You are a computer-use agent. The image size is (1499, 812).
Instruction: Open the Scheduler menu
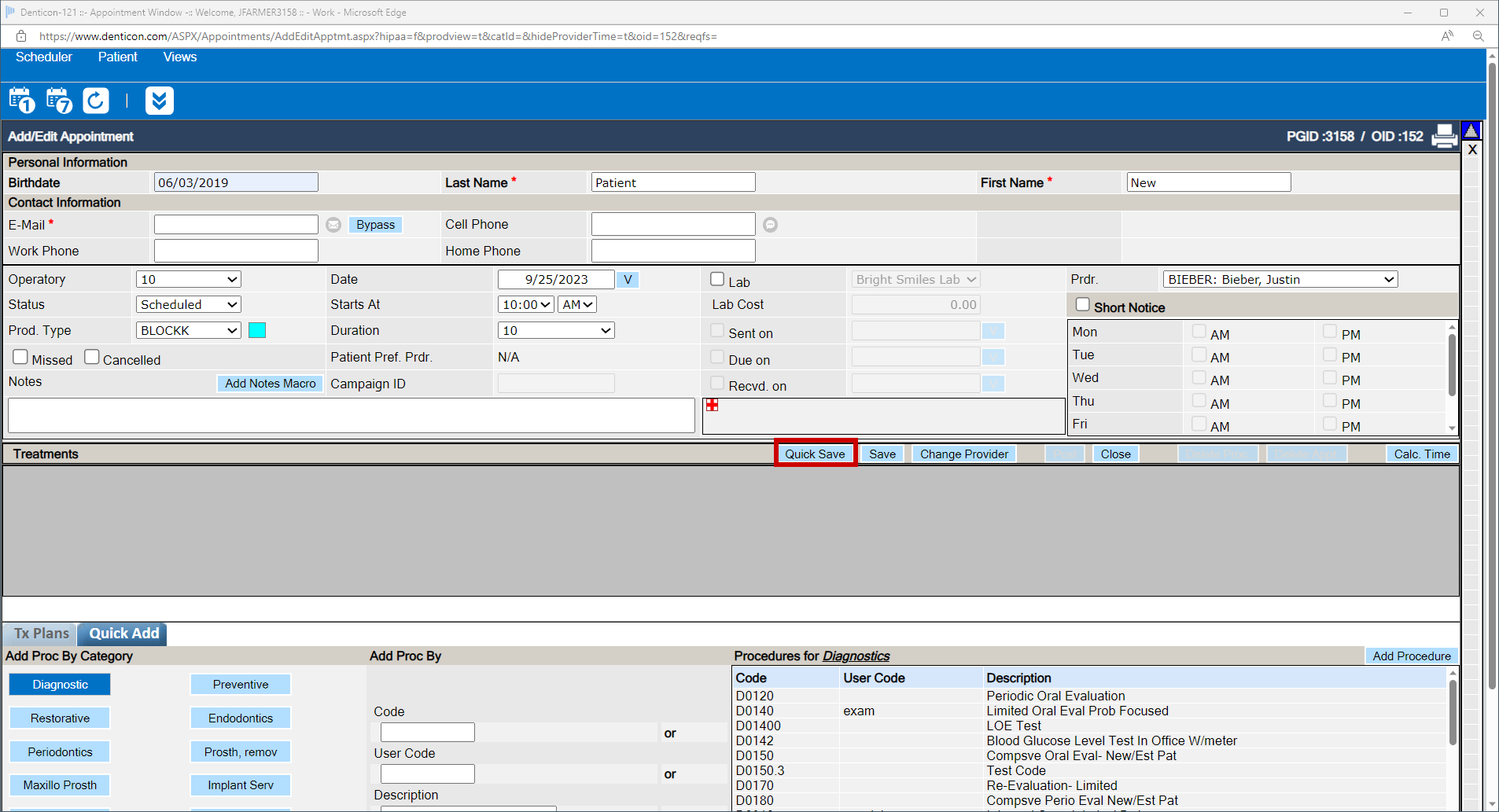(44, 57)
